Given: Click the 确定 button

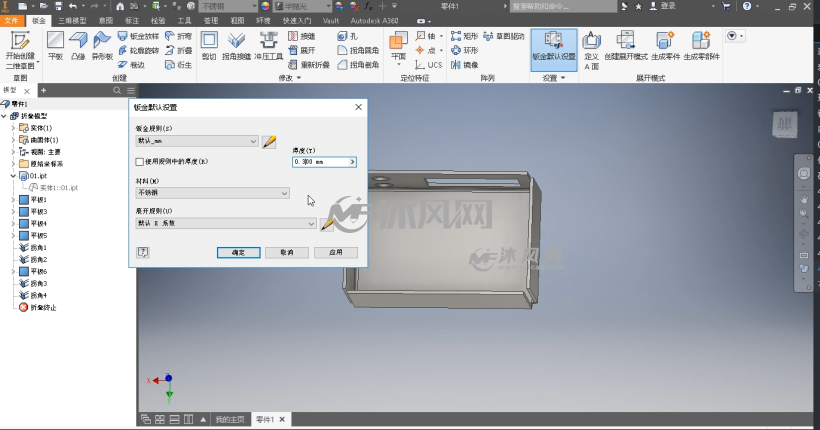Looking at the screenshot, I should click(x=238, y=253).
